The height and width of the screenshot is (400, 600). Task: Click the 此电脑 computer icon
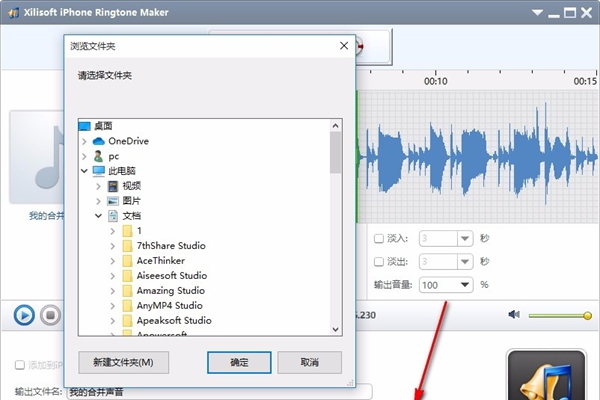pos(98,171)
